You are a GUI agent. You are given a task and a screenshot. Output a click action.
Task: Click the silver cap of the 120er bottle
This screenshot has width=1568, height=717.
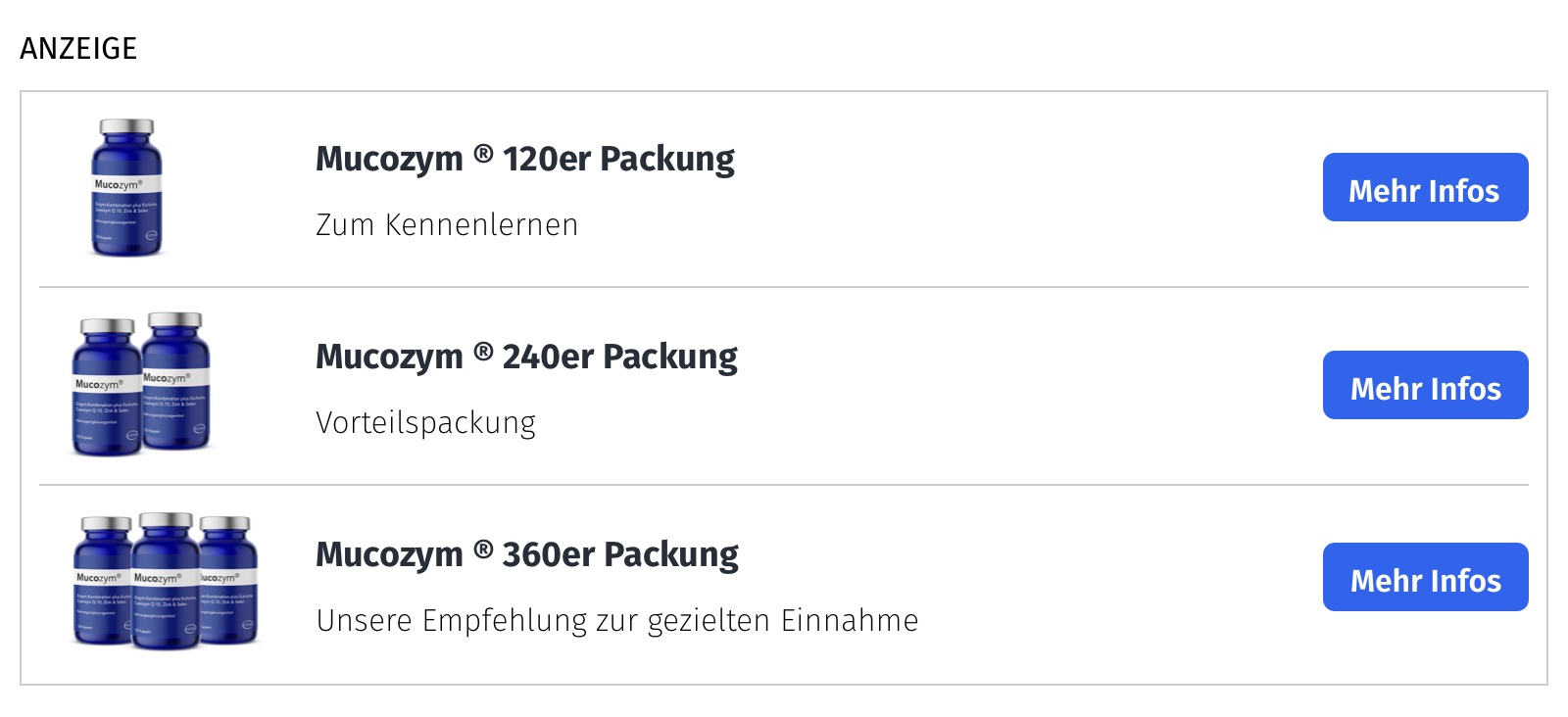(x=126, y=127)
